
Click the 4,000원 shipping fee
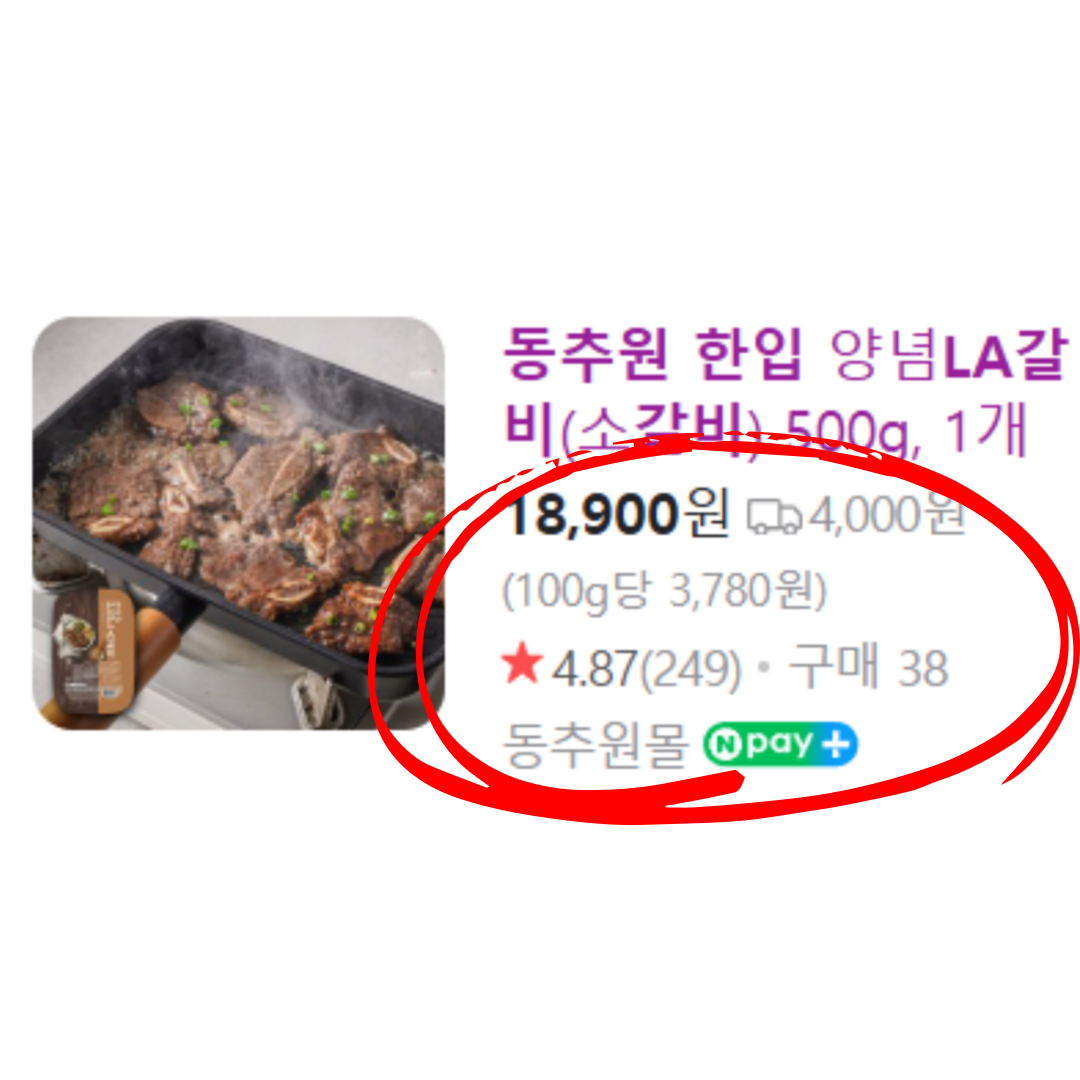(x=887, y=515)
